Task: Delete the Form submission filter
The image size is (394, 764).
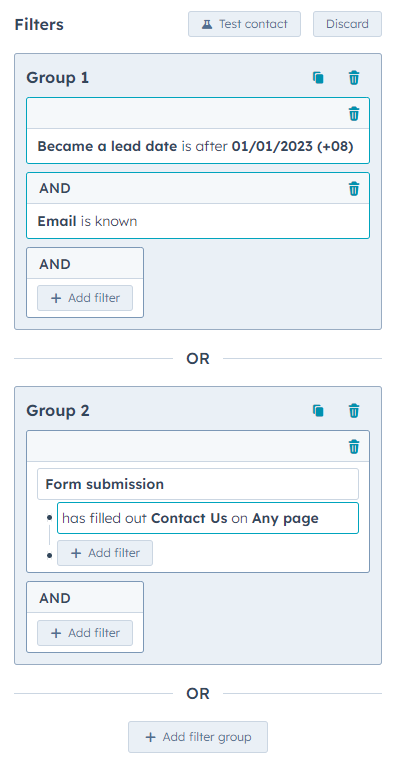Action: (x=354, y=446)
